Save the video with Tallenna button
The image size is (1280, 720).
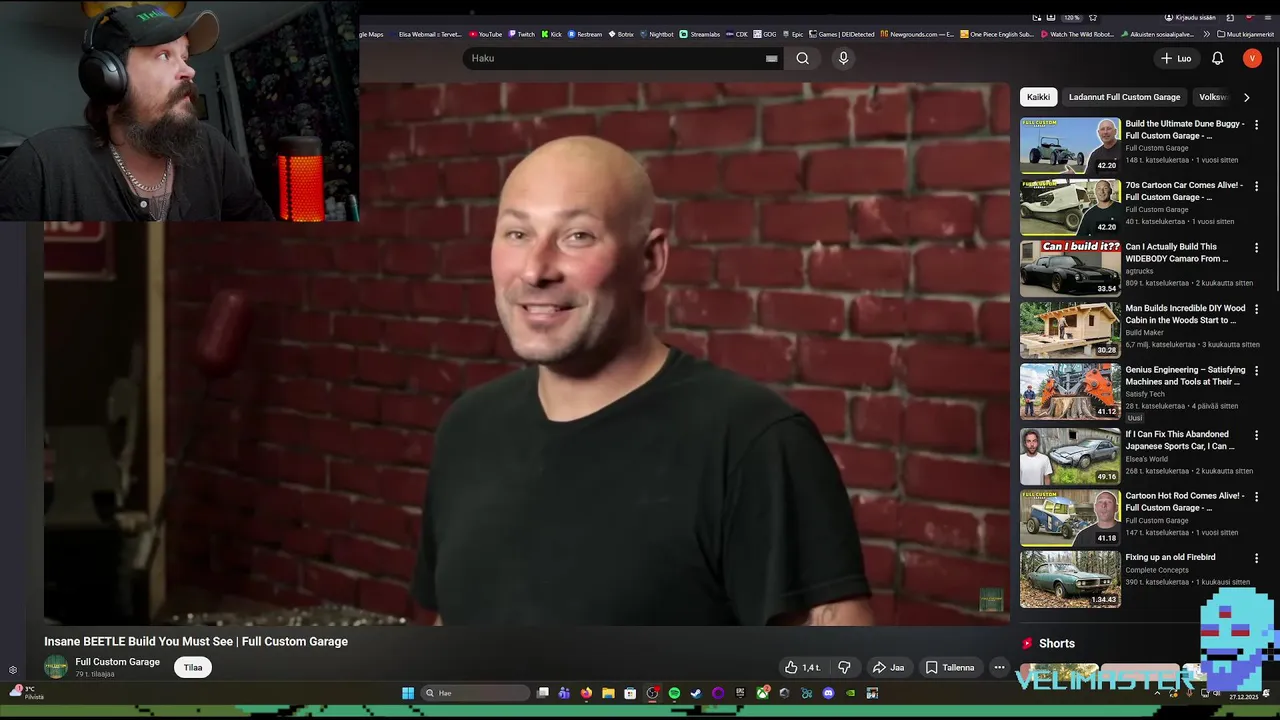coord(949,667)
